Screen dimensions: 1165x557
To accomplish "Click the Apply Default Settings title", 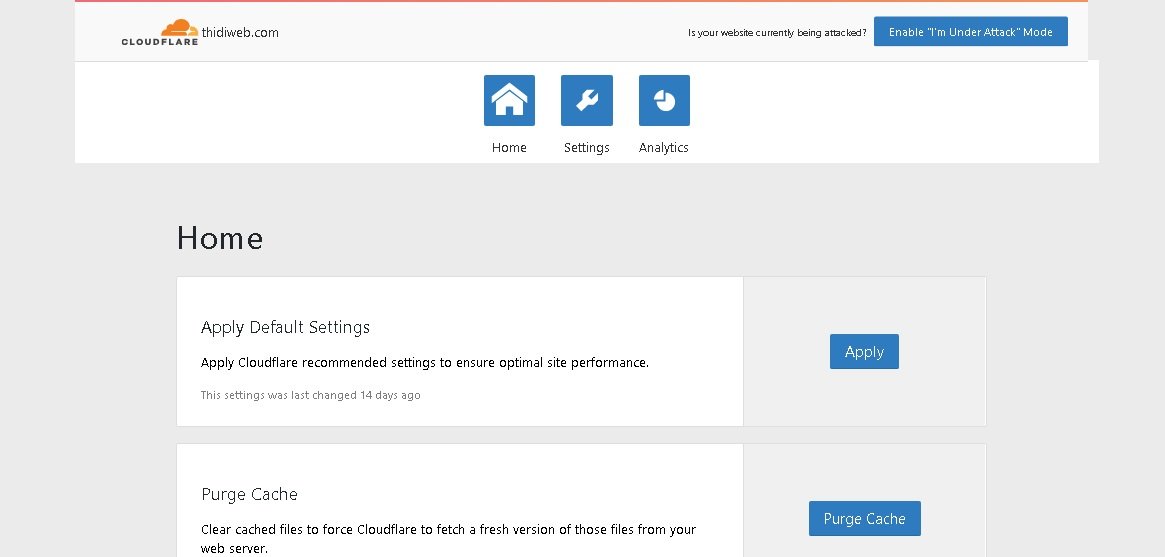I will click(285, 327).
